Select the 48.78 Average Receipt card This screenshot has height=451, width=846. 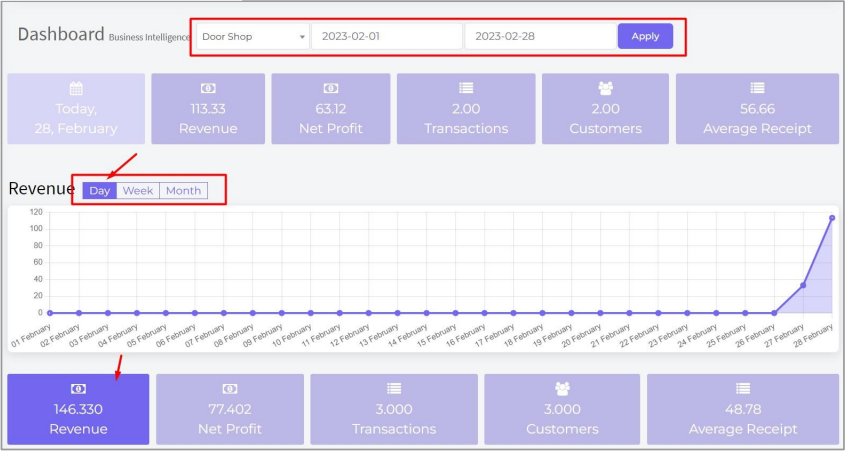[x=742, y=409]
